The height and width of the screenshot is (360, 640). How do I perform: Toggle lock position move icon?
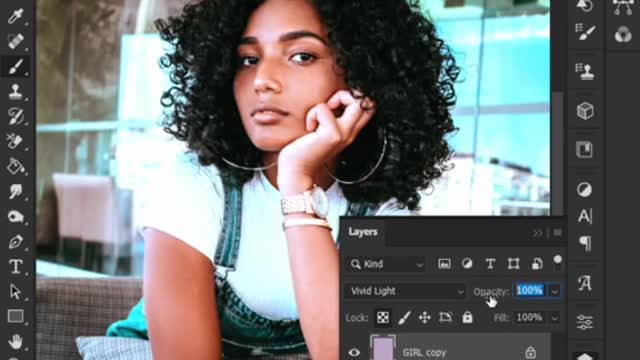click(x=424, y=317)
